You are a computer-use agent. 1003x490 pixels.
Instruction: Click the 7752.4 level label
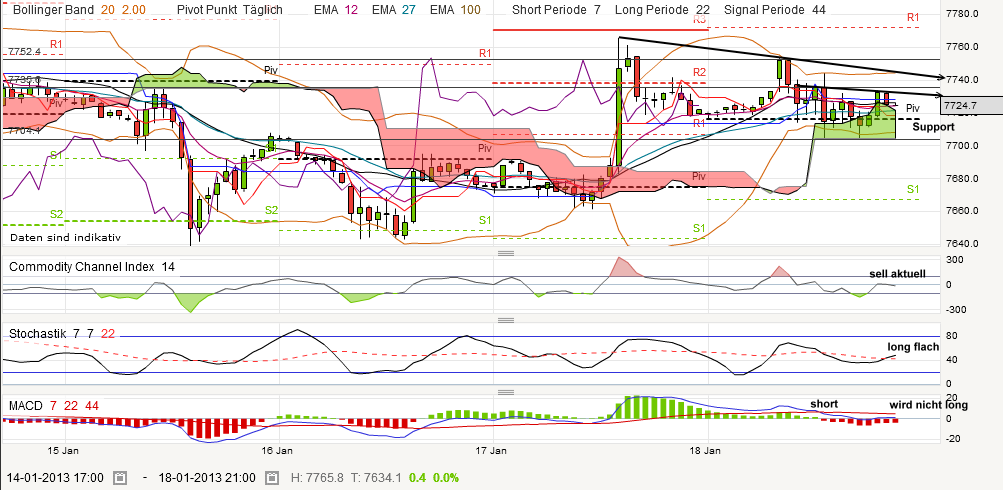click(x=22, y=51)
